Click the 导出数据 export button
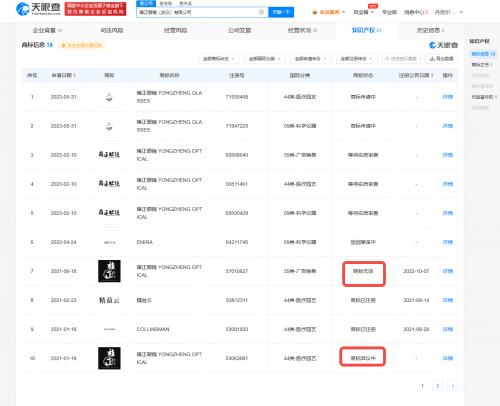The width and height of the screenshot is (500, 406). click(442, 59)
